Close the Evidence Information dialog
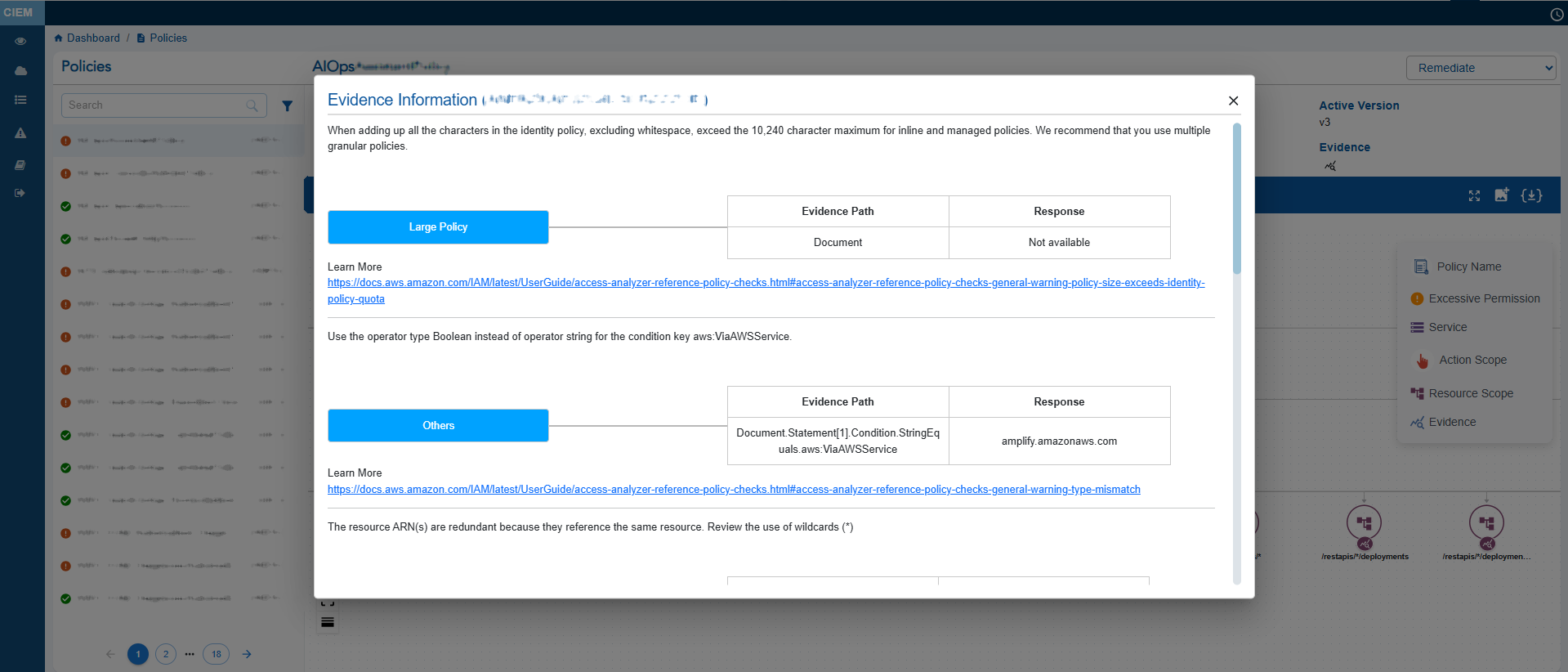This screenshot has width=1568, height=672. (x=1233, y=101)
